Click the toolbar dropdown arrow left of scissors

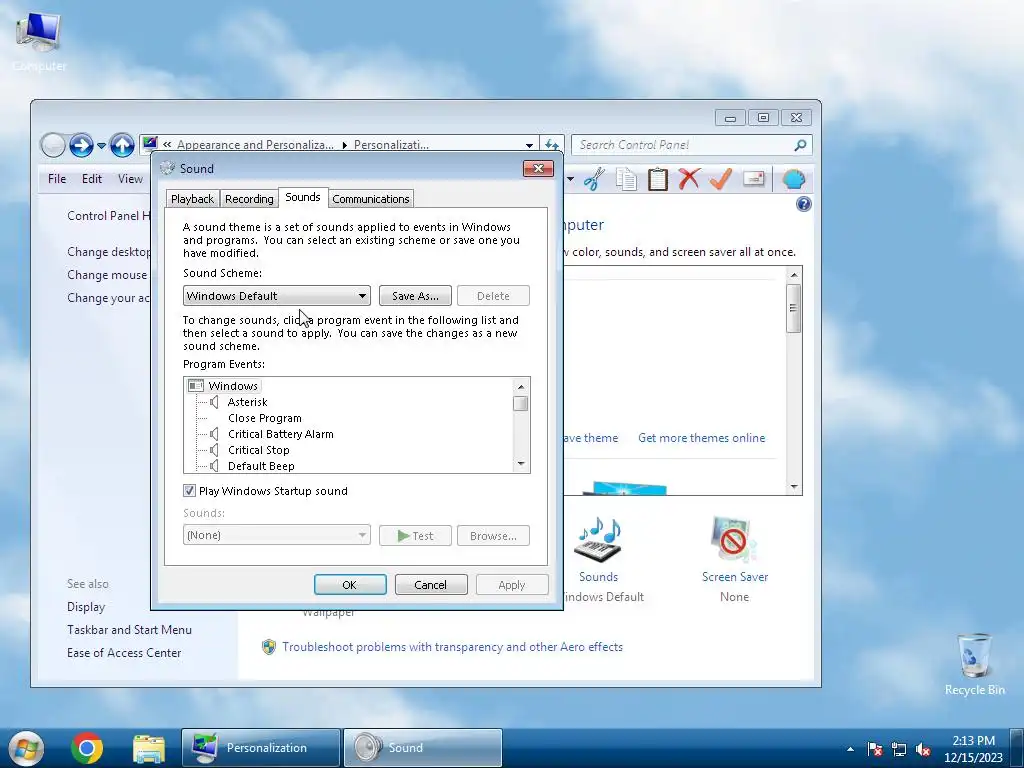570,179
